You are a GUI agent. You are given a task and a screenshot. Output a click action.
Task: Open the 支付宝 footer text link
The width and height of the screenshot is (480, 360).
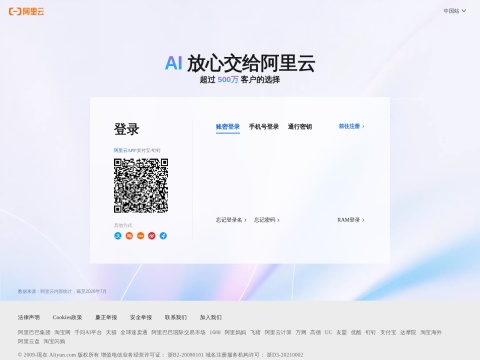[x=388, y=332]
